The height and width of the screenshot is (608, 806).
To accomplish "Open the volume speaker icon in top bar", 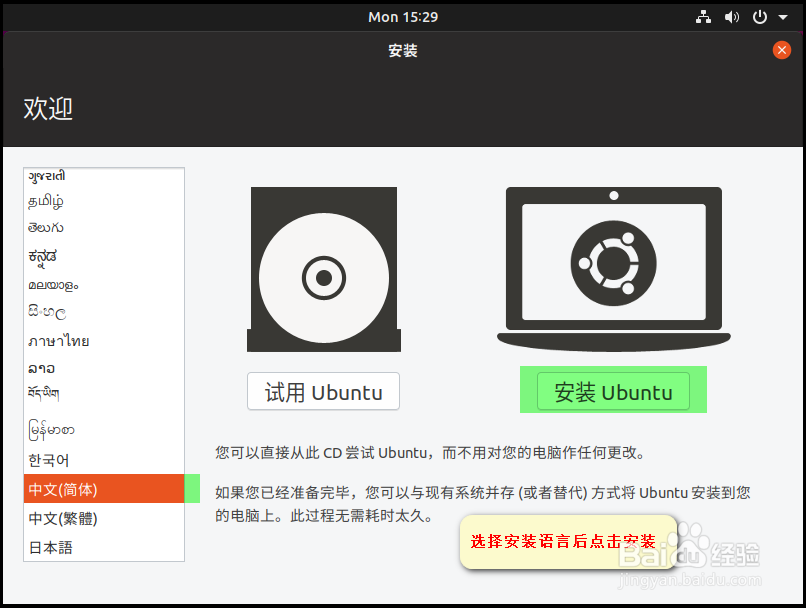I will 731,17.
